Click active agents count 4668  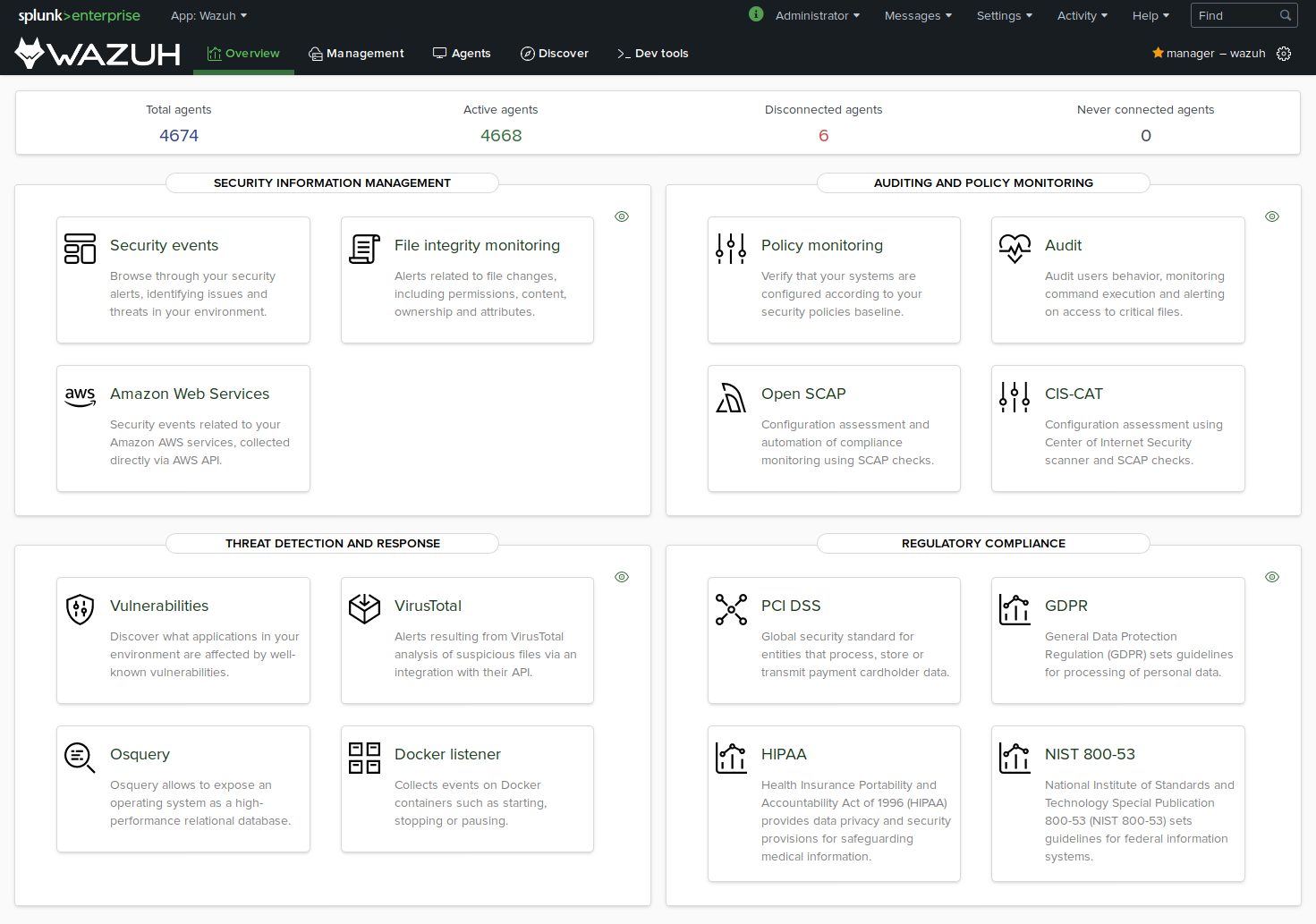click(x=501, y=136)
